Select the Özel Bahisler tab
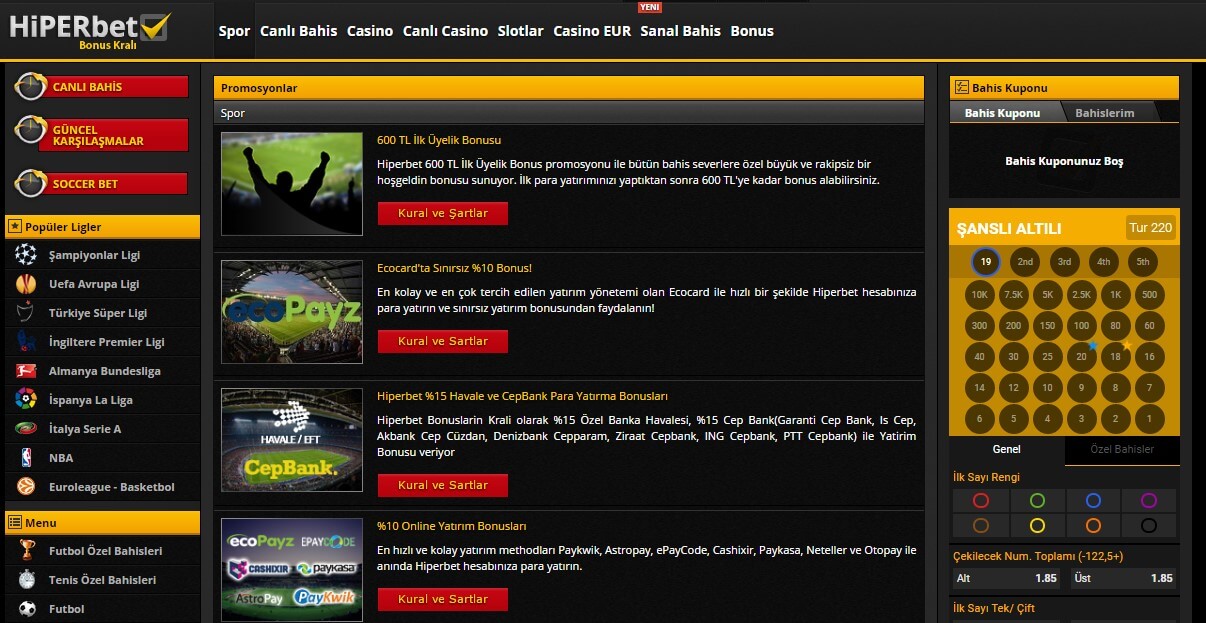 (1122, 450)
